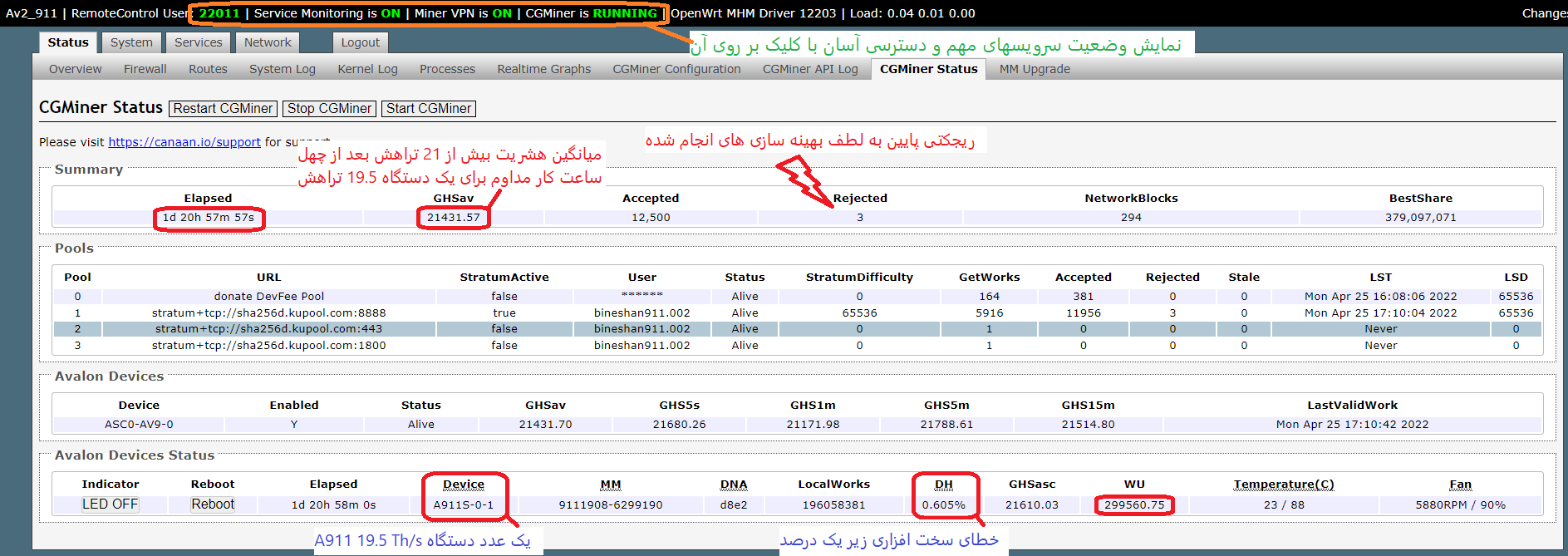Open the Services main tab
The height and width of the screenshot is (556, 1568).
(x=199, y=42)
